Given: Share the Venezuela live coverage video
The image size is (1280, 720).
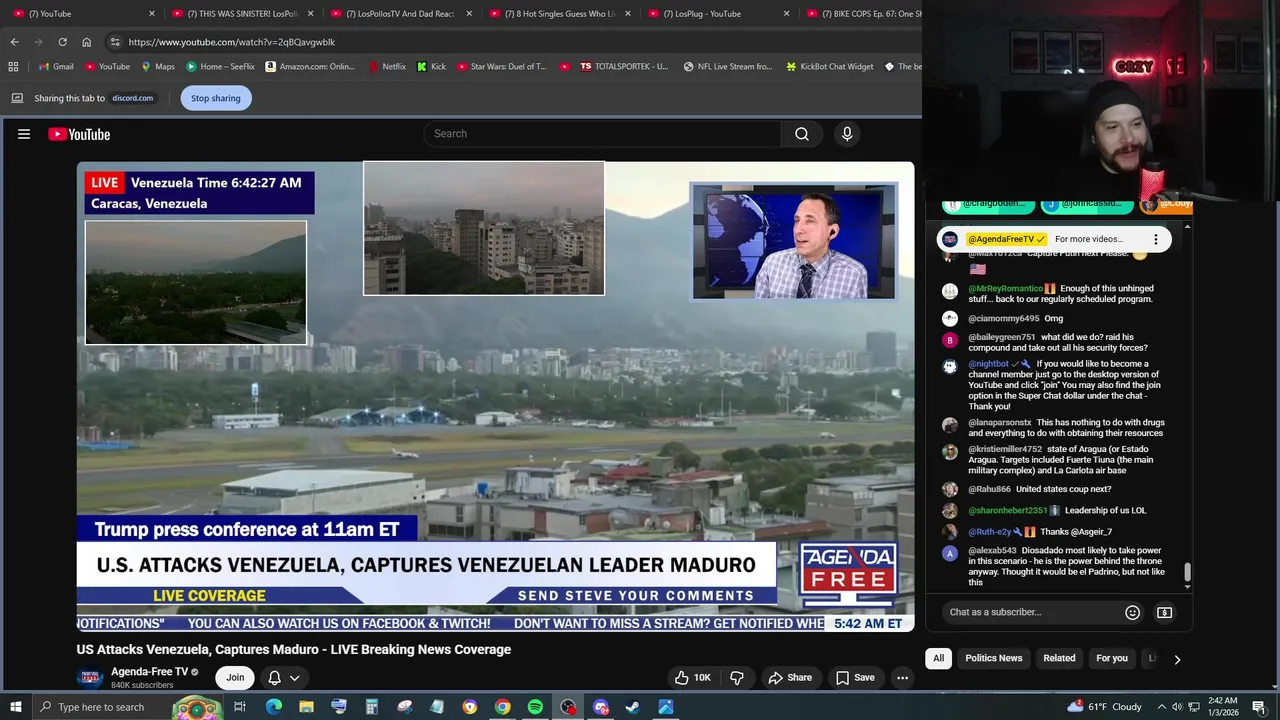Looking at the screenshot, I should point(790,678).
